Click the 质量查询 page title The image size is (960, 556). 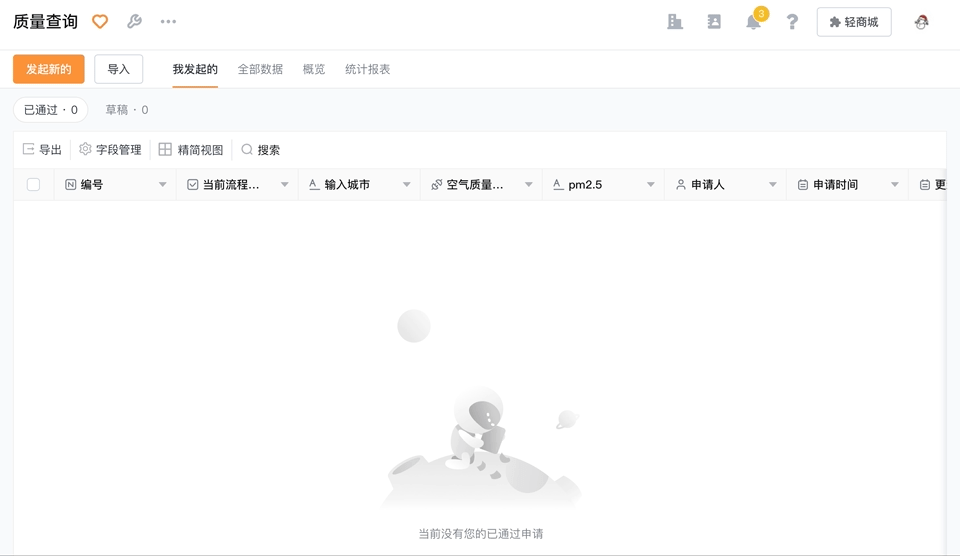coord(45,22)
